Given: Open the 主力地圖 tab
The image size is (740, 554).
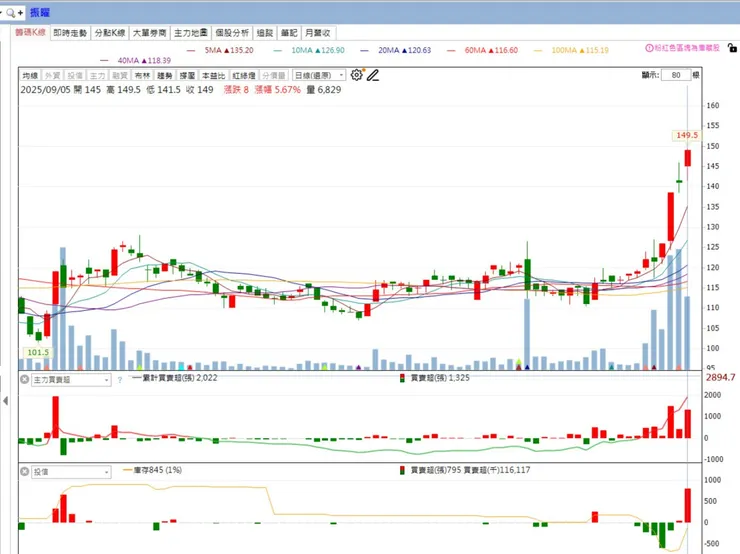Looking at the screenshot, I should pos(191,33).
